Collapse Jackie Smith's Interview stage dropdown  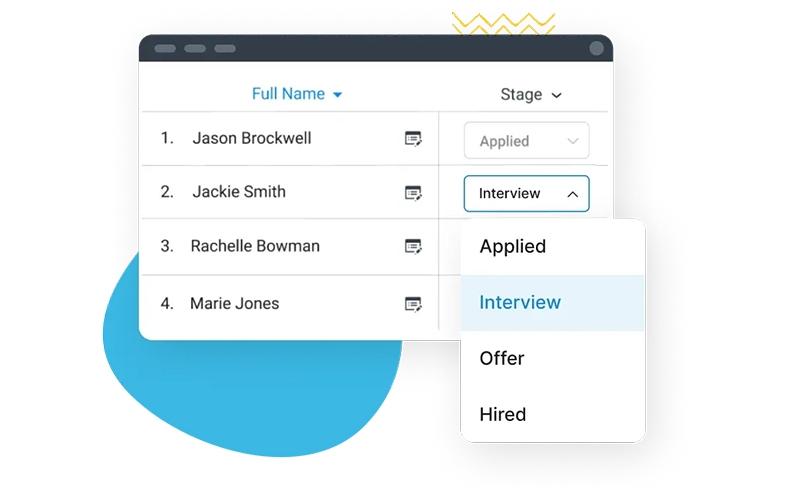tap(527, 193)
